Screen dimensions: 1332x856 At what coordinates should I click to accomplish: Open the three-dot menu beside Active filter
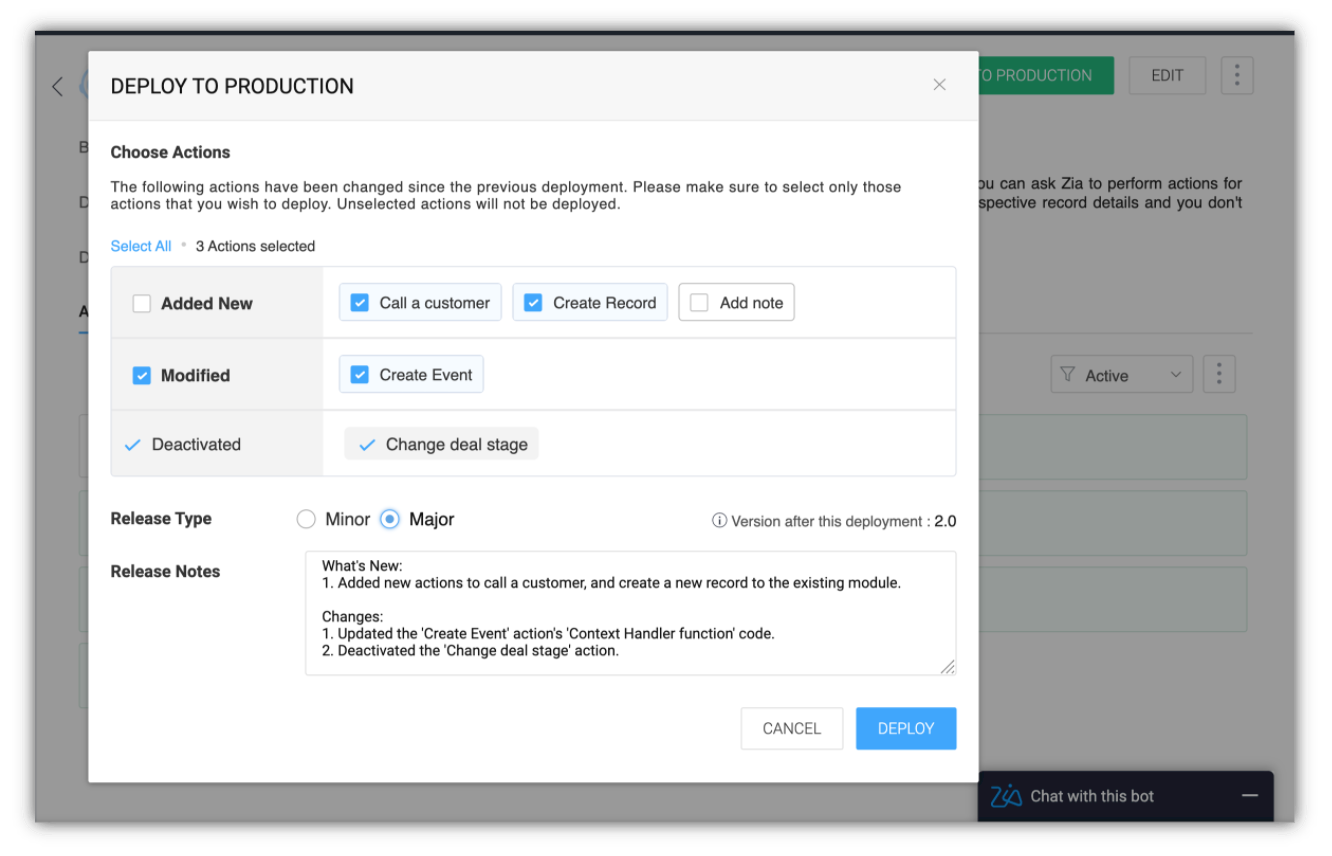click(x=1219, y=375)
